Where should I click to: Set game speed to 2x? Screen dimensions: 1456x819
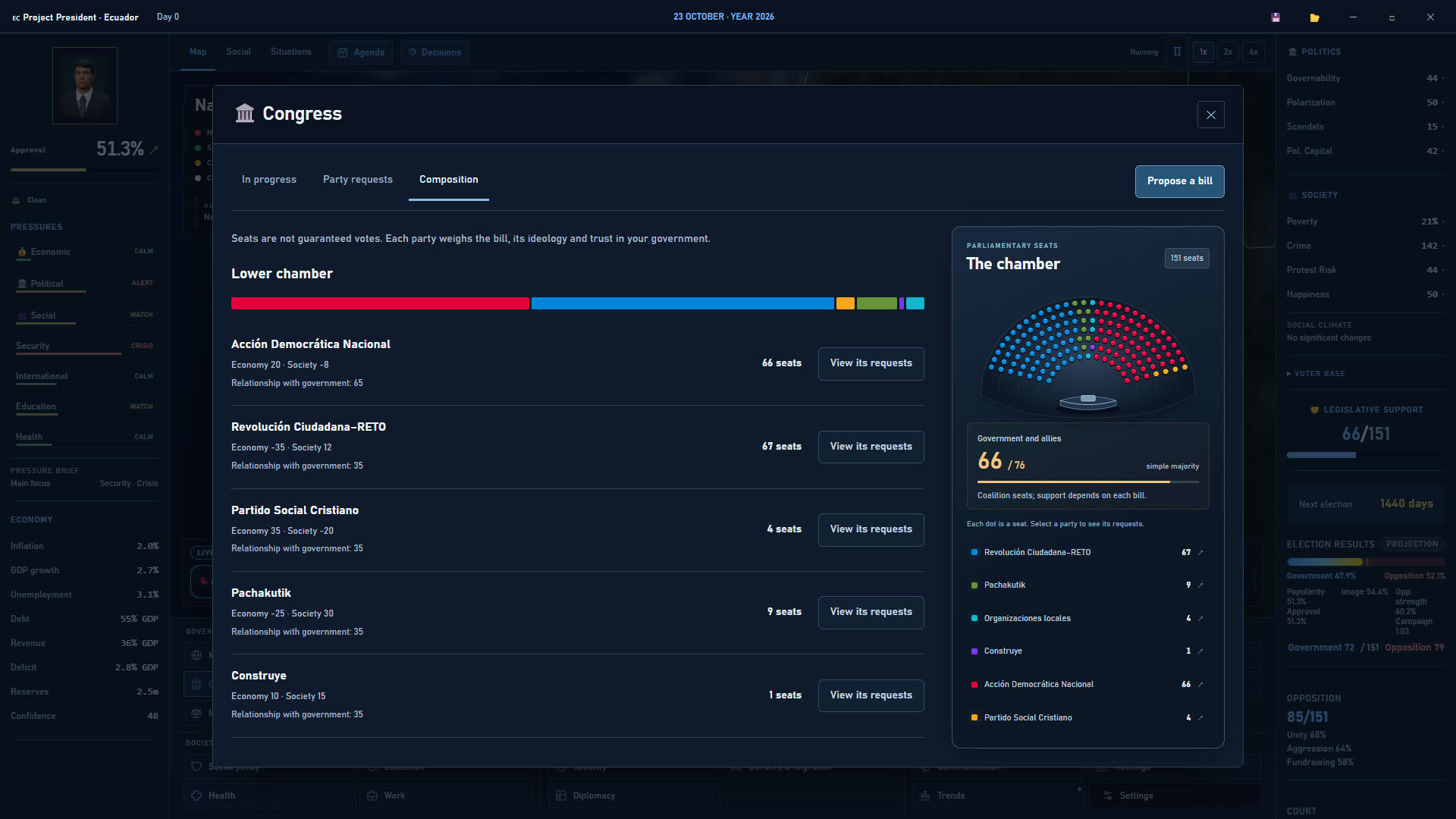(1228, 52)
